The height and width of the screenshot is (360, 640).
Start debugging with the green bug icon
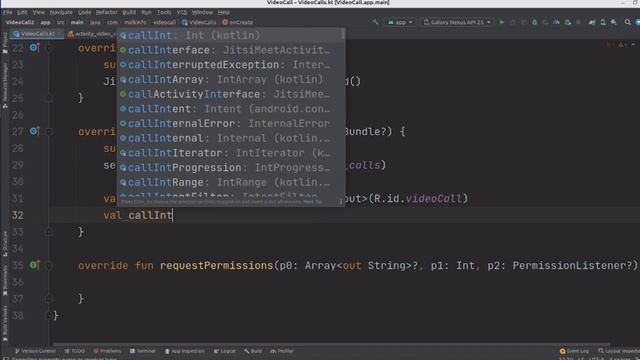[534, 22]
